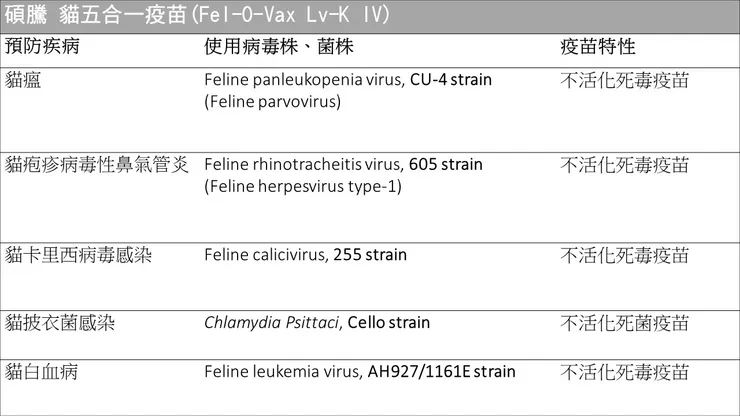Select the 貓疱疹病毒性鼻氣管炎 cell
The image size is (740, 416).
pyautogui.click(x=96, y=164)
